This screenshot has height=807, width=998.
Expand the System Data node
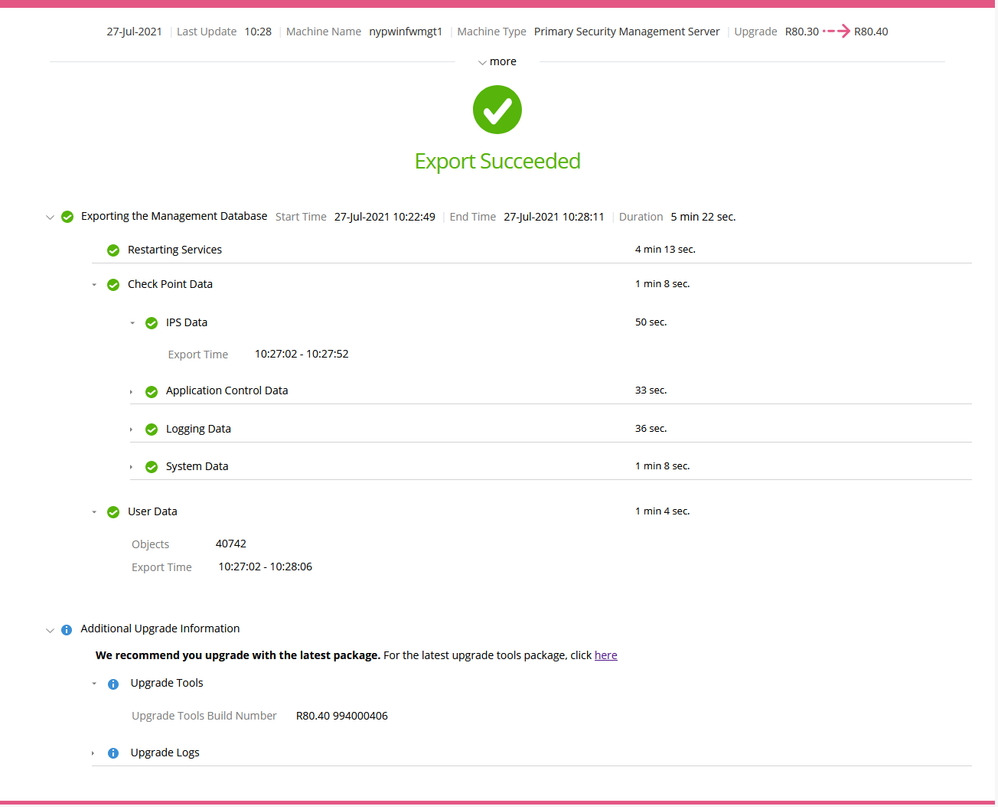(x=131, y=467)
